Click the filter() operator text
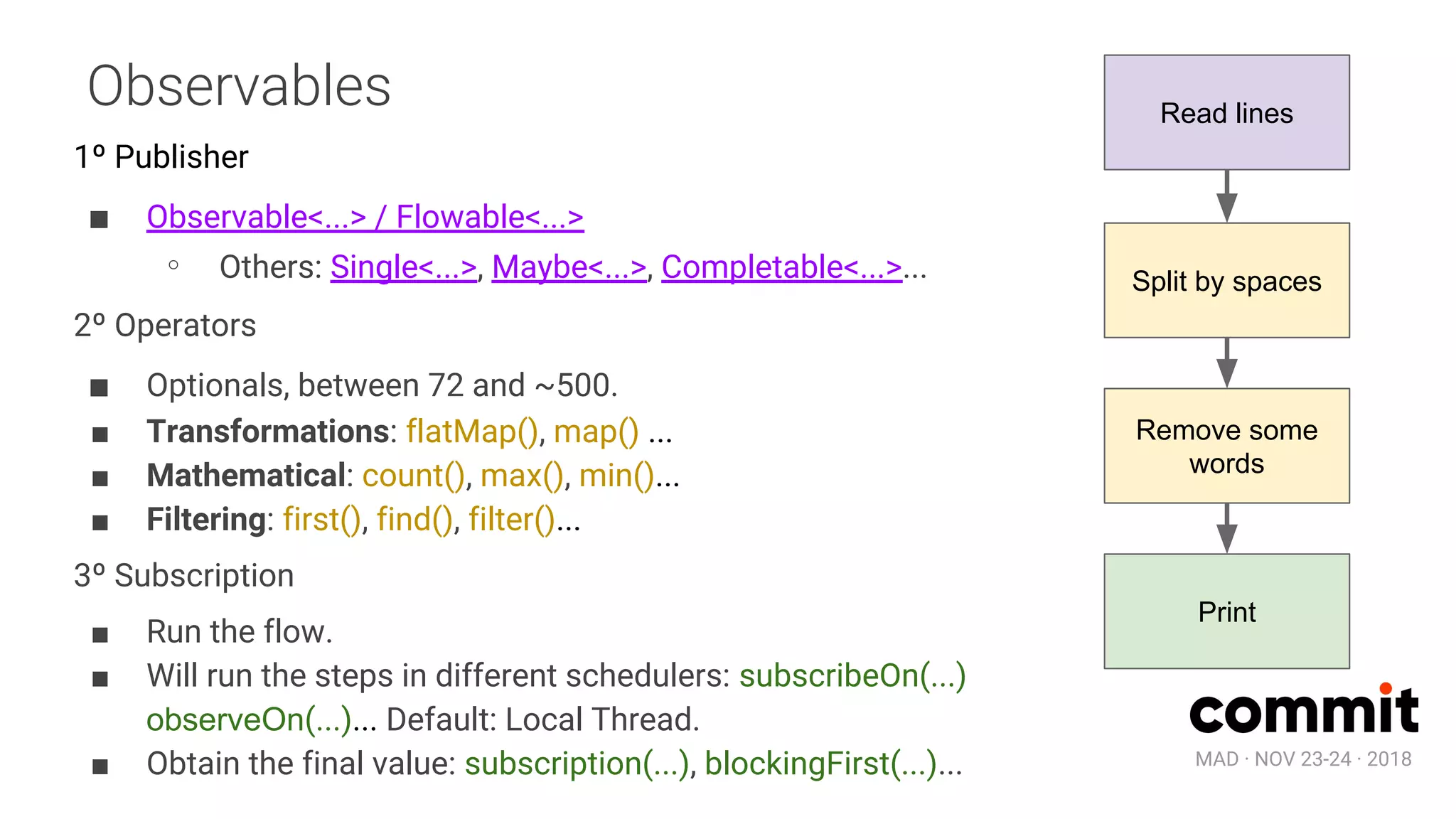The image size is (1456, 819). (511, 520)
